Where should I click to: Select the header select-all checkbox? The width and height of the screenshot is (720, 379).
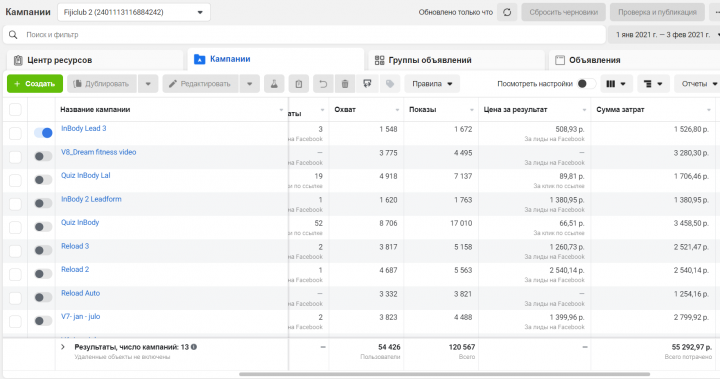point(15,109)
